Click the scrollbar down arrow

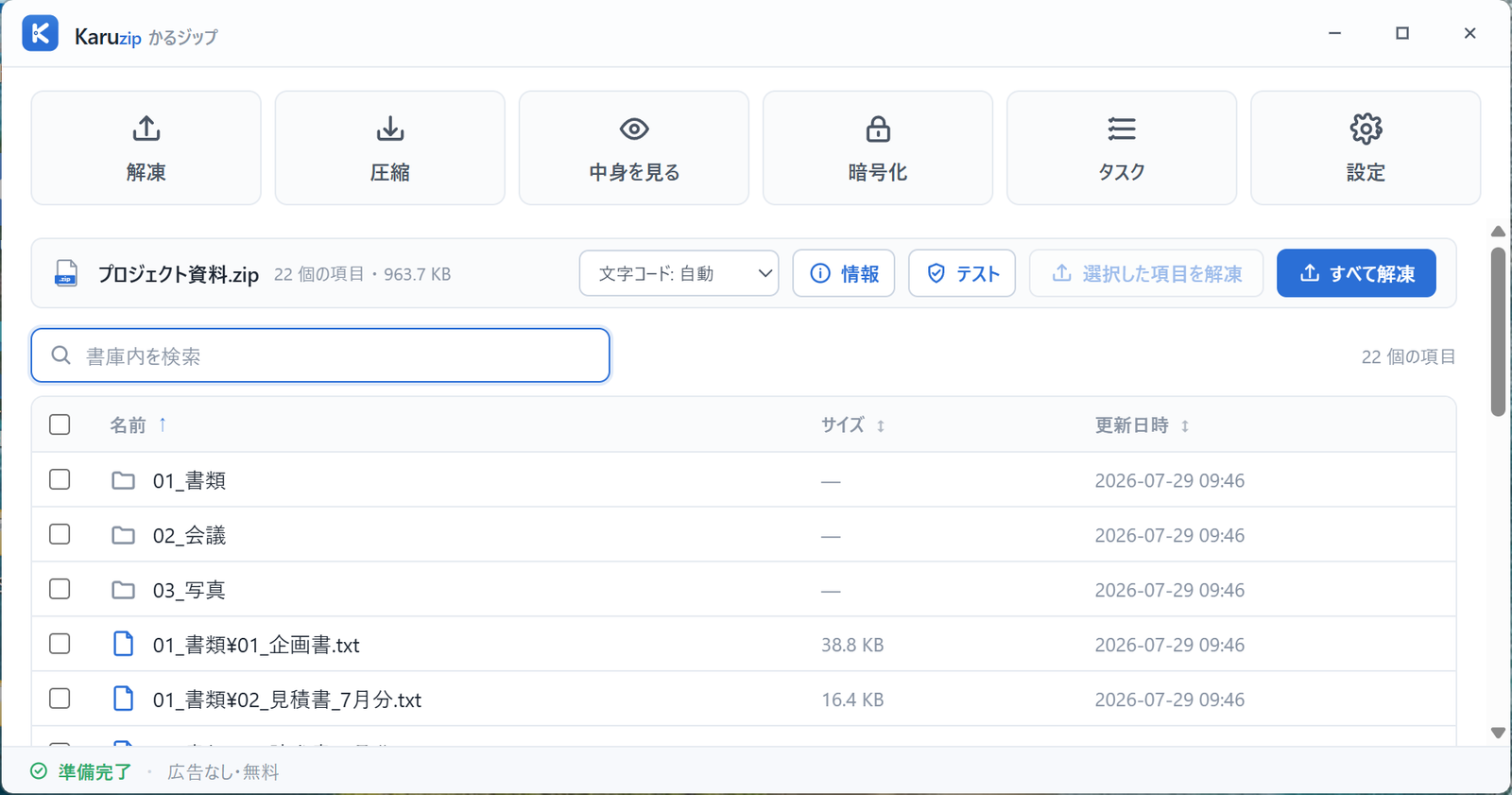pyautogui.click(x=1498, y=733)
